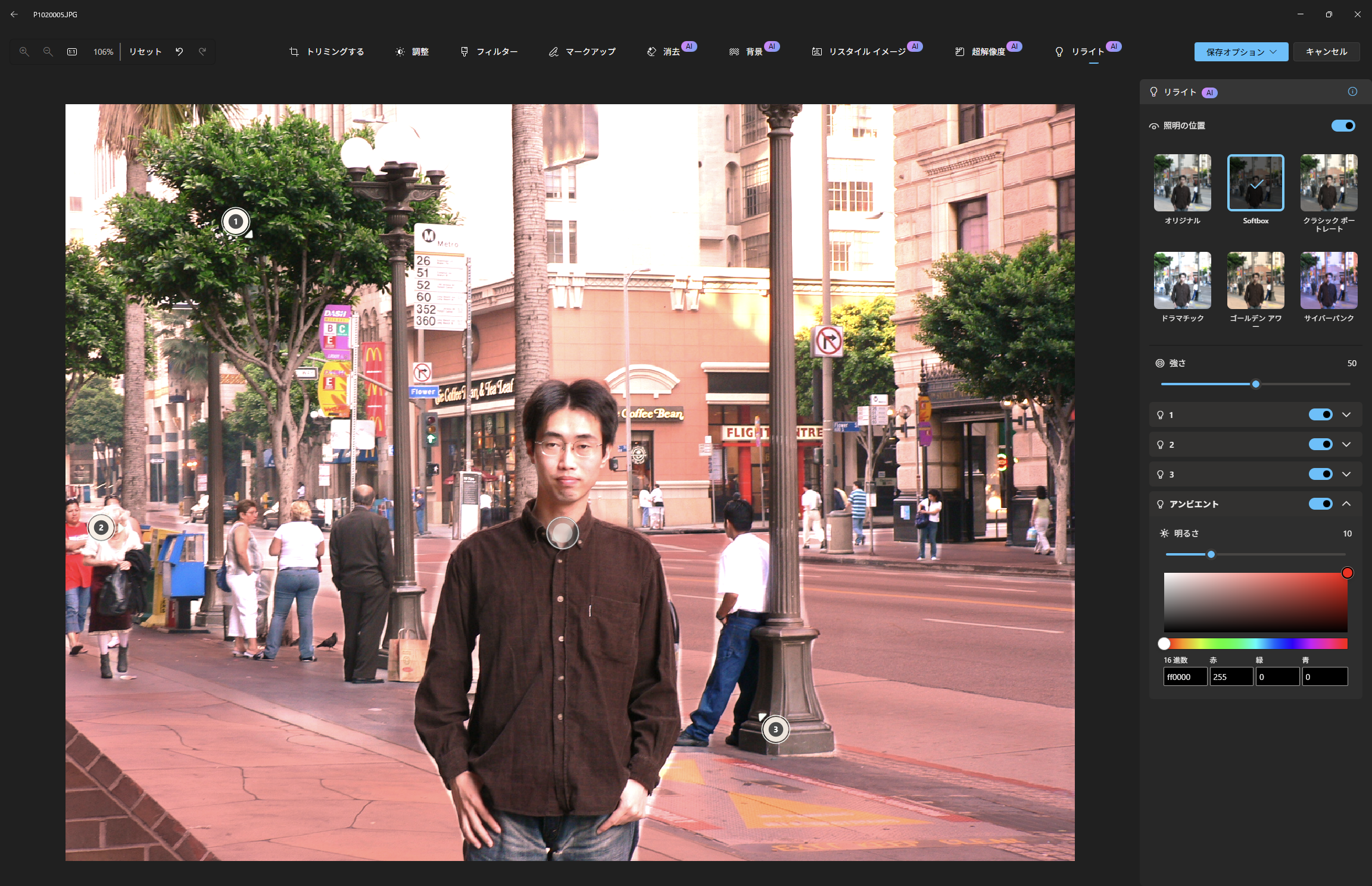The height and width of the screenshot is (886, 1372).
Task: Click the zoom out magnifier icon
Action: pos(48,52)
